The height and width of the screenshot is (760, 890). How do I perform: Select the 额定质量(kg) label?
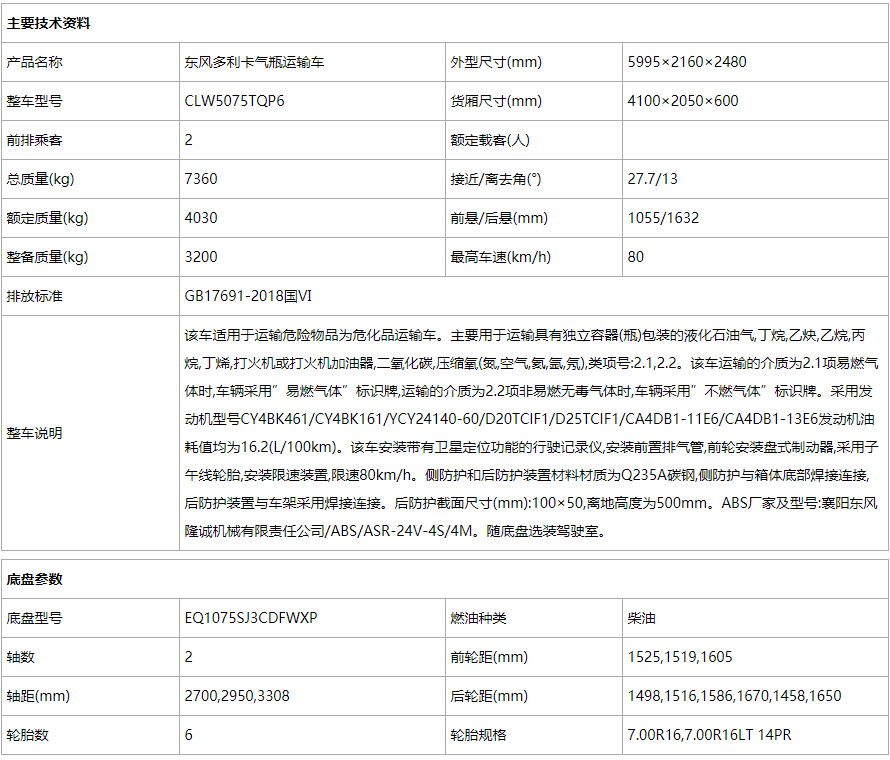coord(47,218)
